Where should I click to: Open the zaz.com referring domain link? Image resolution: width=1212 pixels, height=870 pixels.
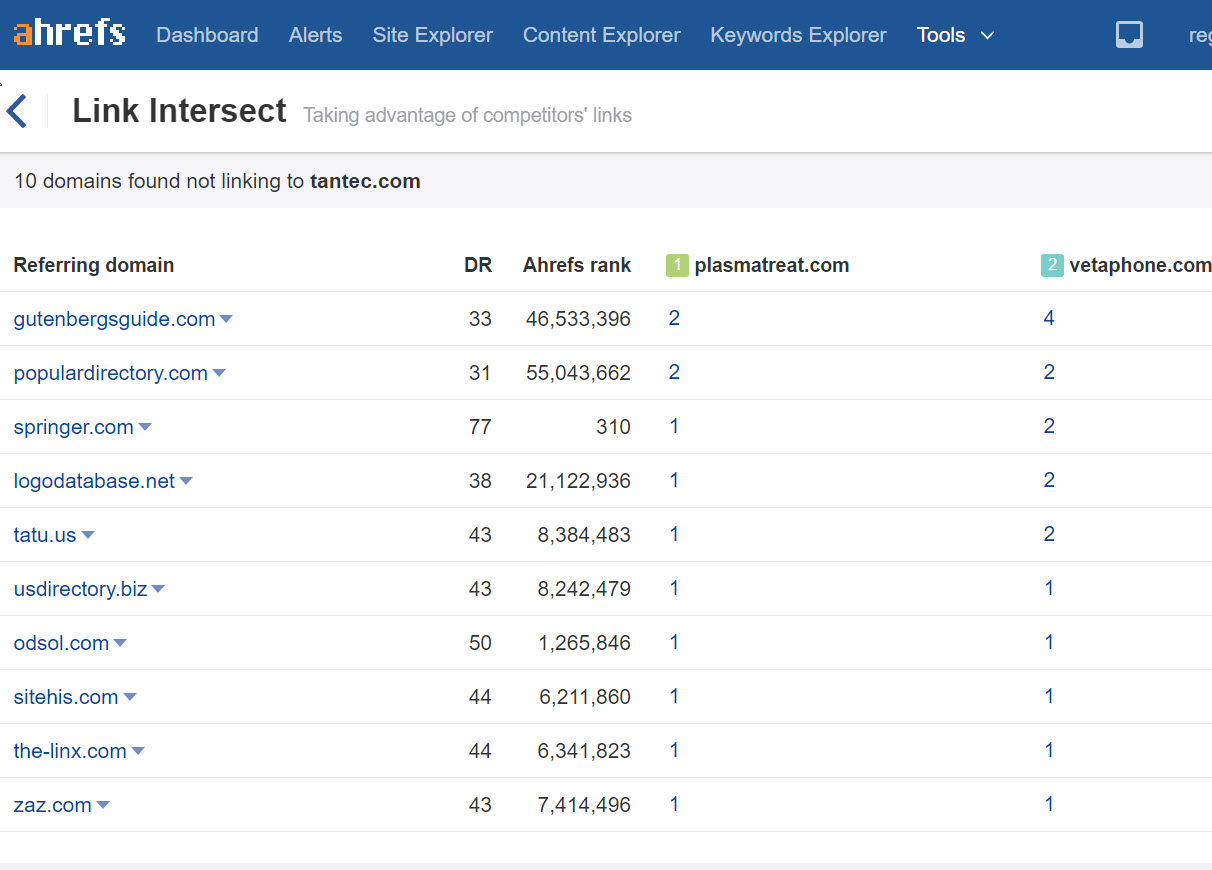click(53, 805)
